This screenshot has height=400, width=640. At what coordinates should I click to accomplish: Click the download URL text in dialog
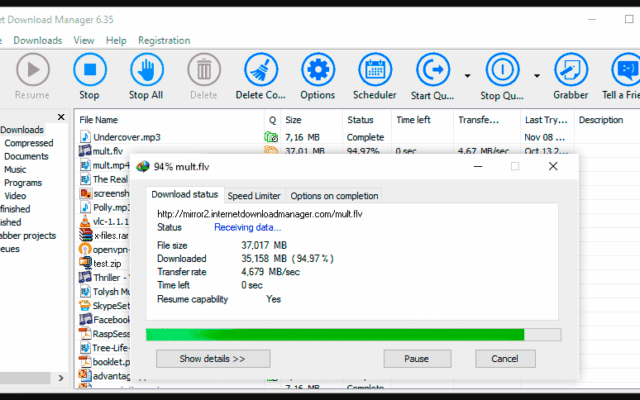(260, 214)
